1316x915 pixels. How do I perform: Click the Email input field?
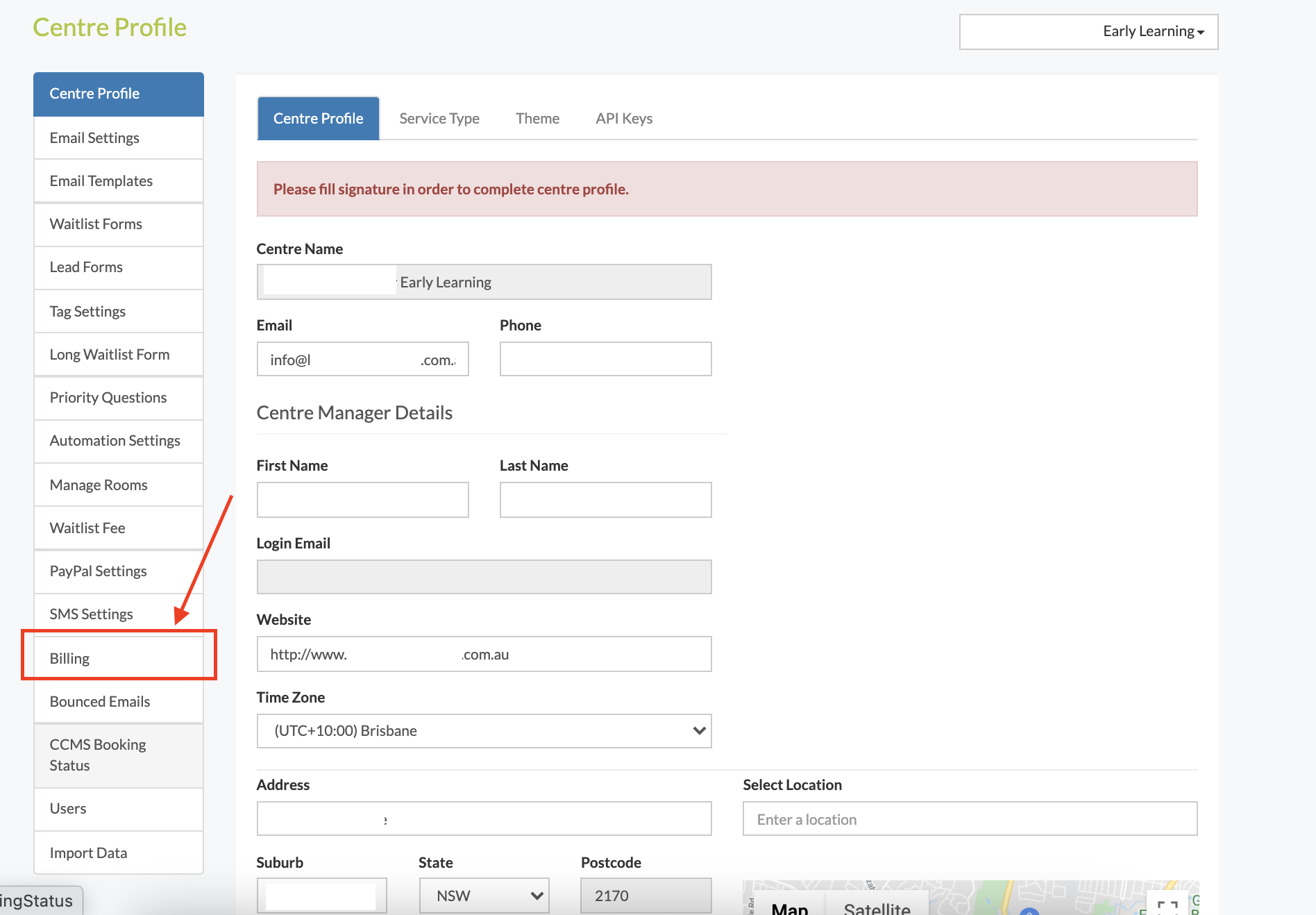(x=363, y=360)
